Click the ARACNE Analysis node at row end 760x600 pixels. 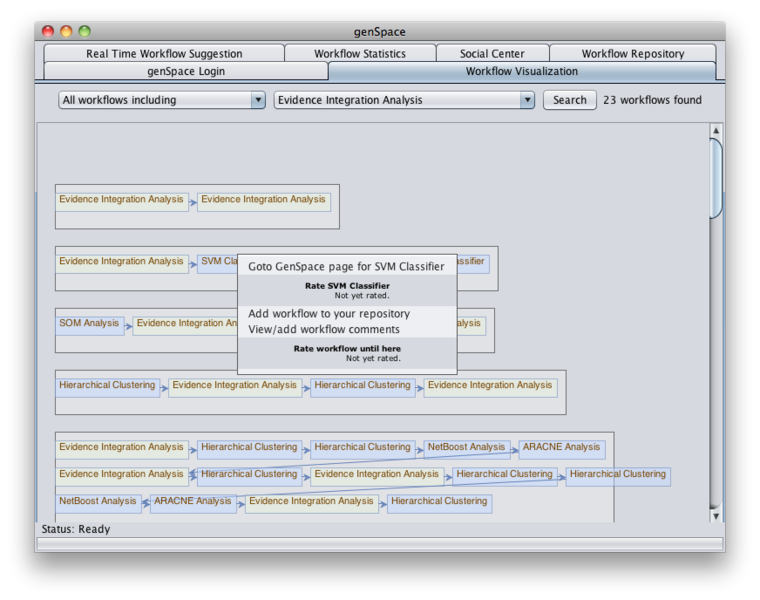coord(561,448)
